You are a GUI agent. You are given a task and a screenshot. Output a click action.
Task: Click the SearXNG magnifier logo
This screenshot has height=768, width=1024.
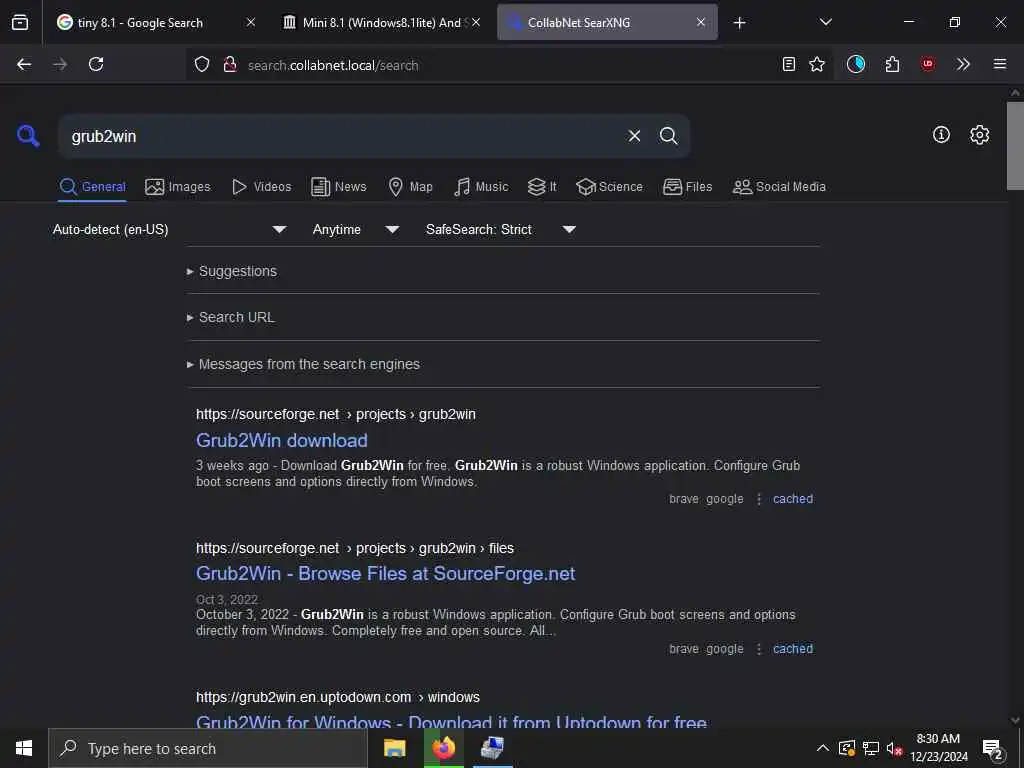point(28,136)
